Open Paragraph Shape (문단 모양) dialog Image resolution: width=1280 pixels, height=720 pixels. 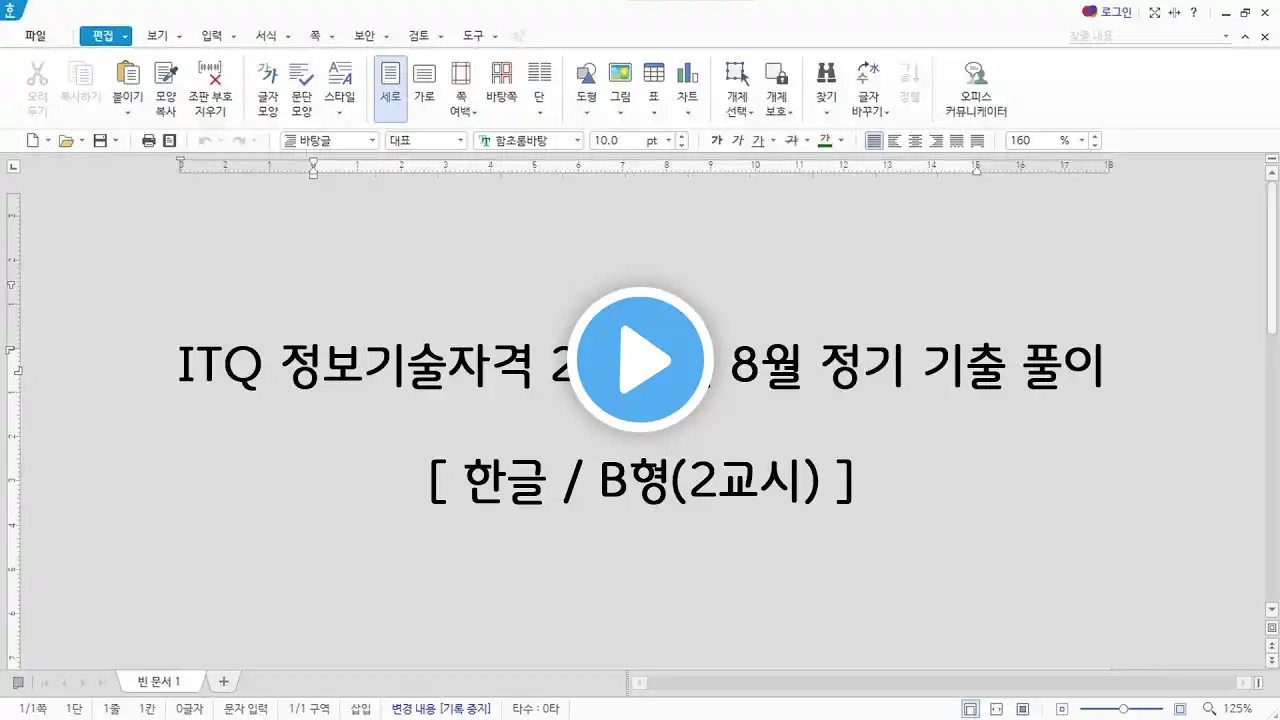pyautogui.click(x=301, y=75)
